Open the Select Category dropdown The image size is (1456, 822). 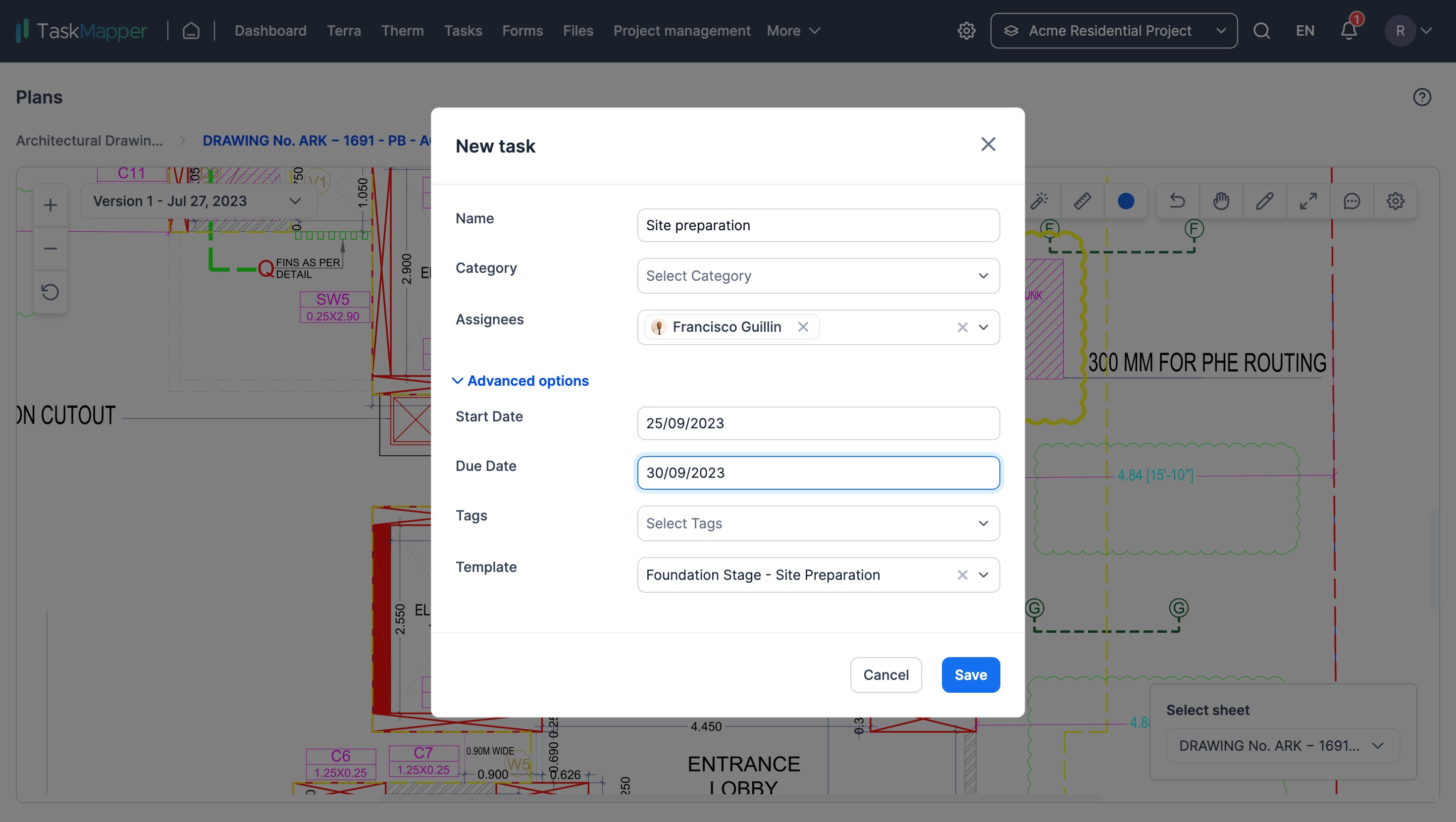819,276
